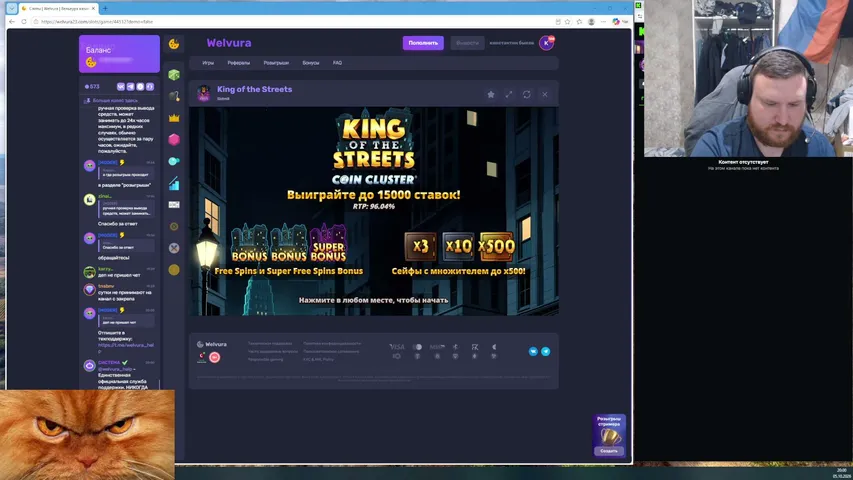853x480 pixels.
Task: Open the bomb mines game icon
Action: 174,96
